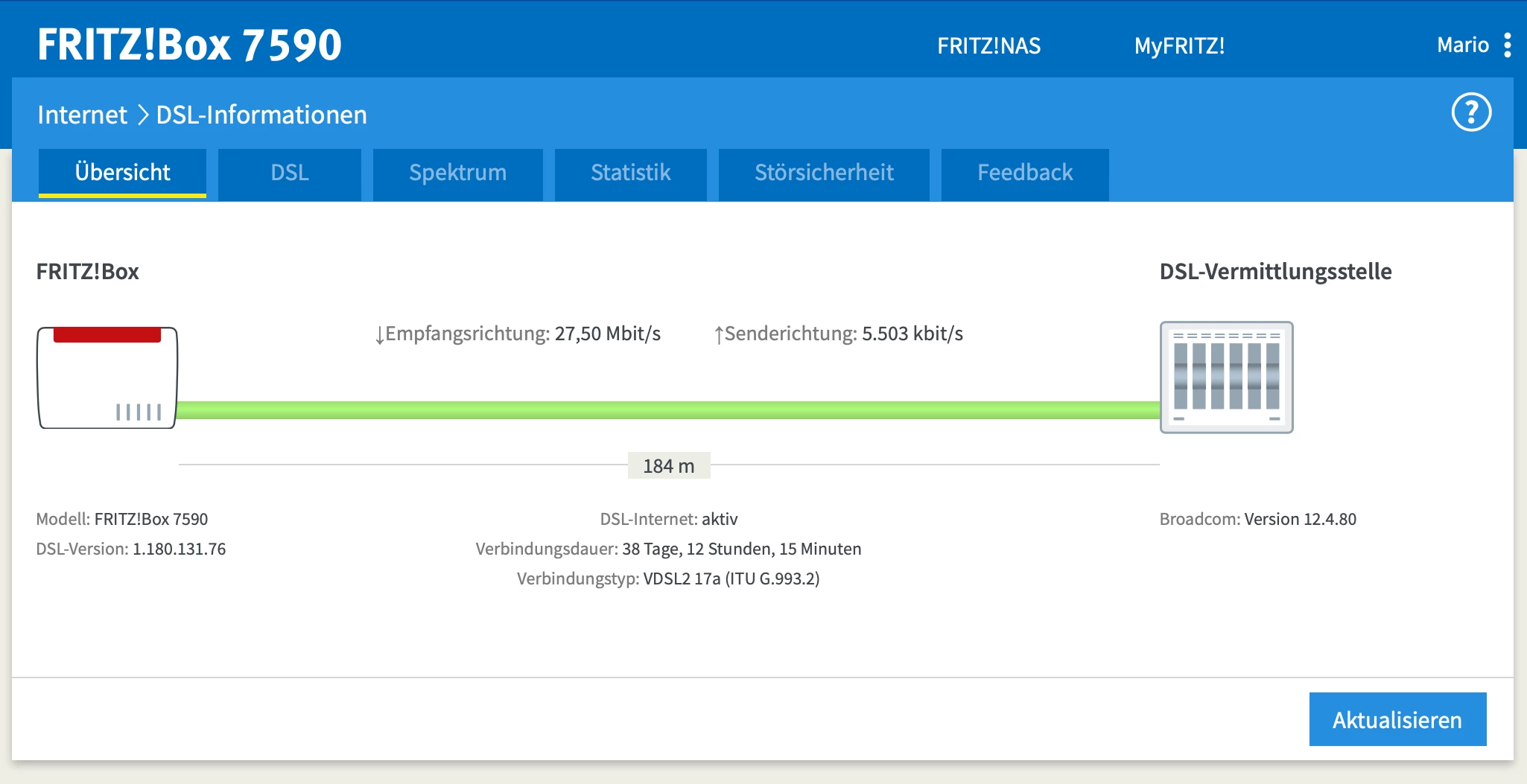Open the three-dot user menu
The width and height of the screenshot is (1527, 784).
(1508, 45)
